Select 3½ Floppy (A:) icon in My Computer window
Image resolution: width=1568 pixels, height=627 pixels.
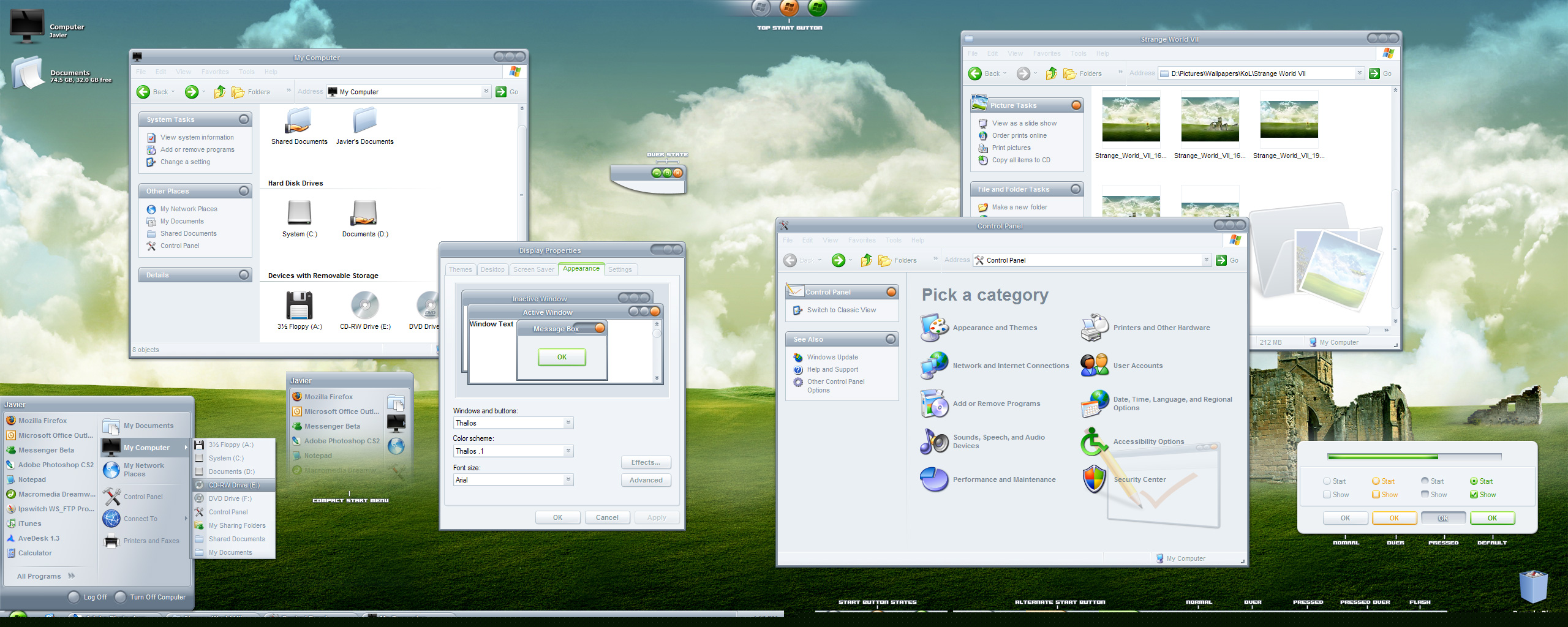pyautogui.click(x=300, y=305)
